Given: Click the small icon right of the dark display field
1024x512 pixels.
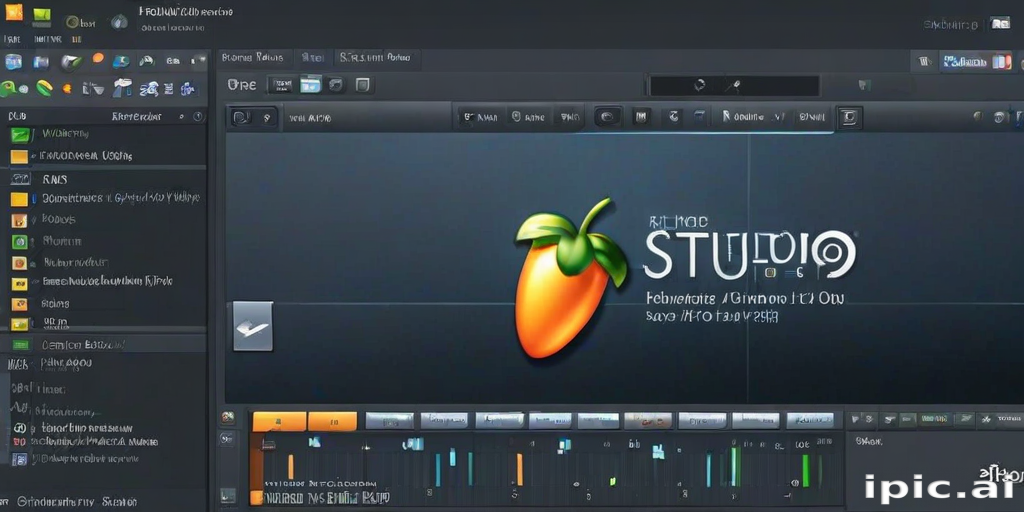Looking at the screenshot, I should (x=863, y=84).
